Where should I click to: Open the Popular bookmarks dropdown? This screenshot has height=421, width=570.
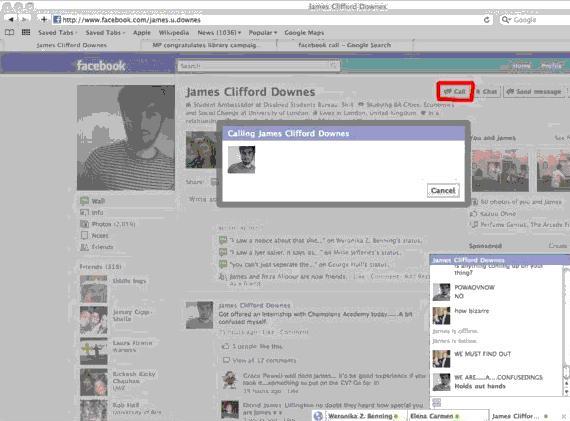click(x=262, y=32)
